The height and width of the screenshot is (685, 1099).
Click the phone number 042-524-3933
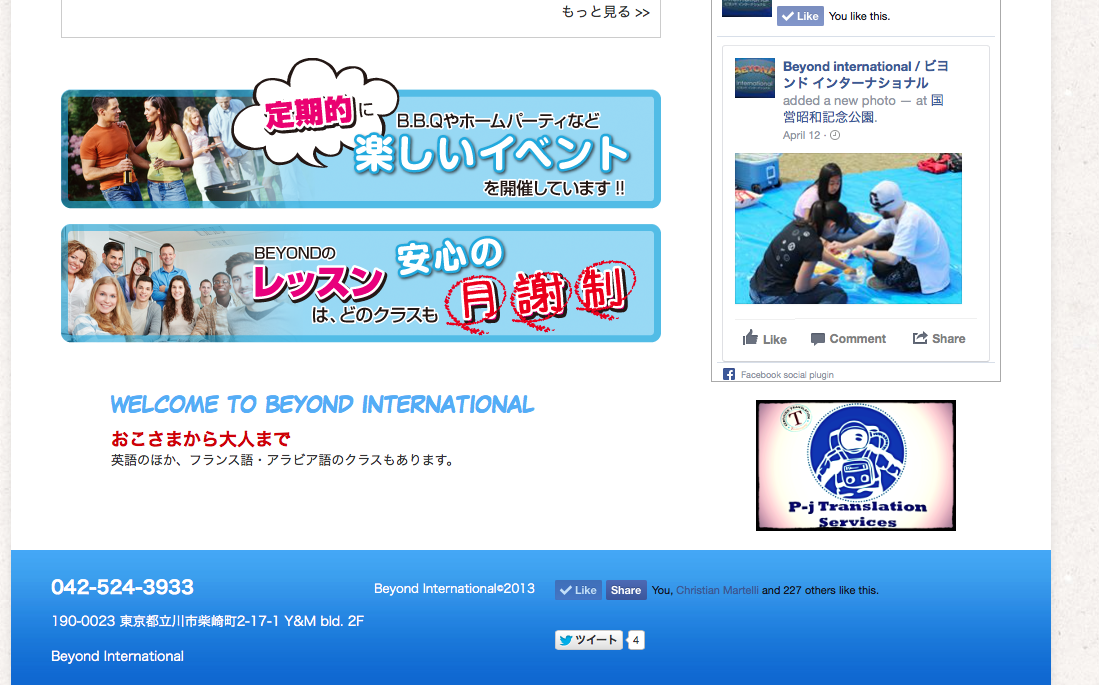(x=123, y=587)
